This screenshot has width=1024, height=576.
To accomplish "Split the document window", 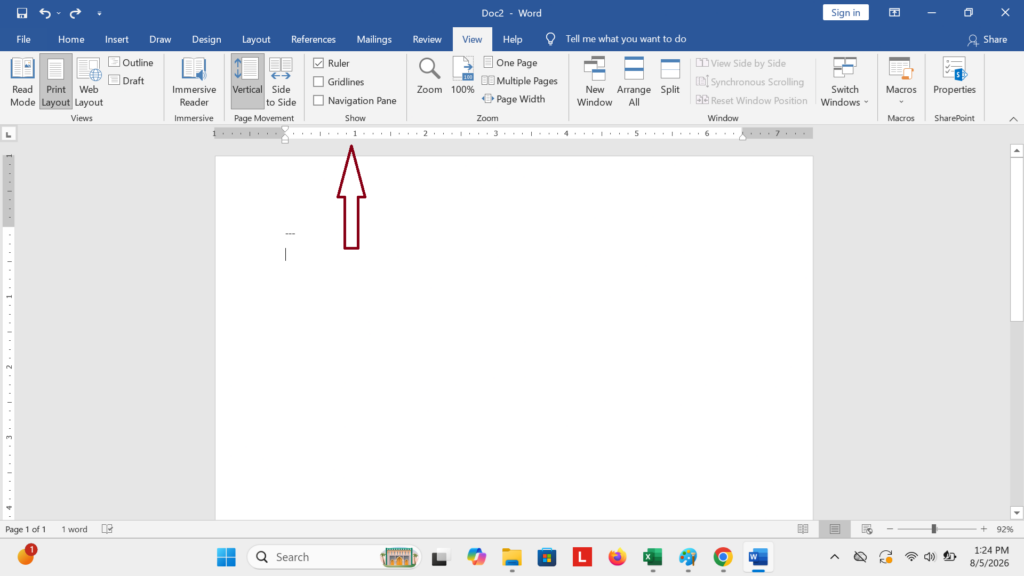I will pos(670,76).
